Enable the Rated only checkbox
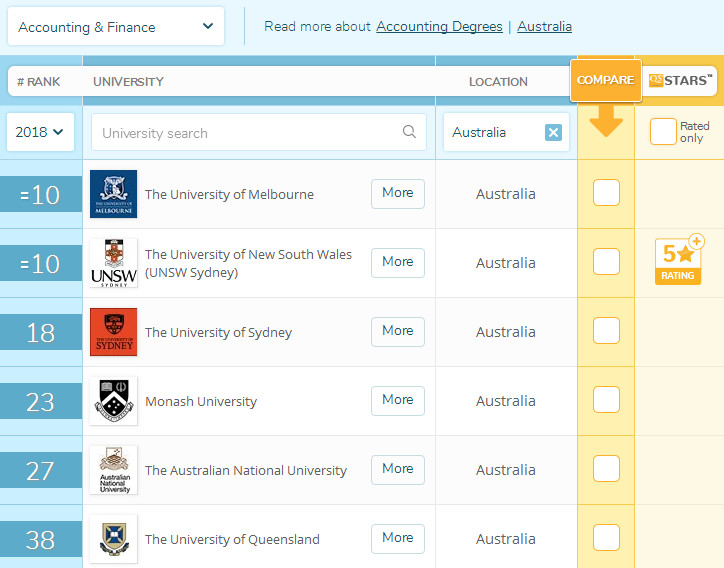This screenshot has width=724, height=568. click(663, 132)
